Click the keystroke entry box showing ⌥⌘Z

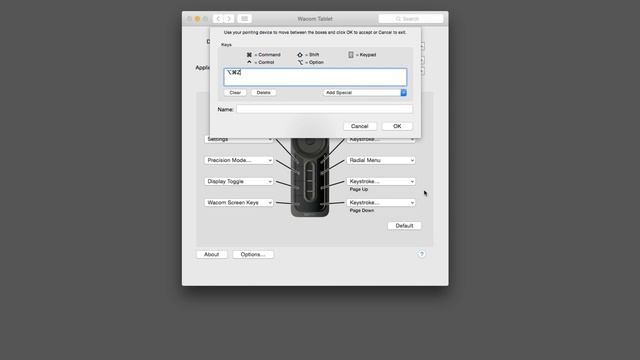click(x=315, y=77)
